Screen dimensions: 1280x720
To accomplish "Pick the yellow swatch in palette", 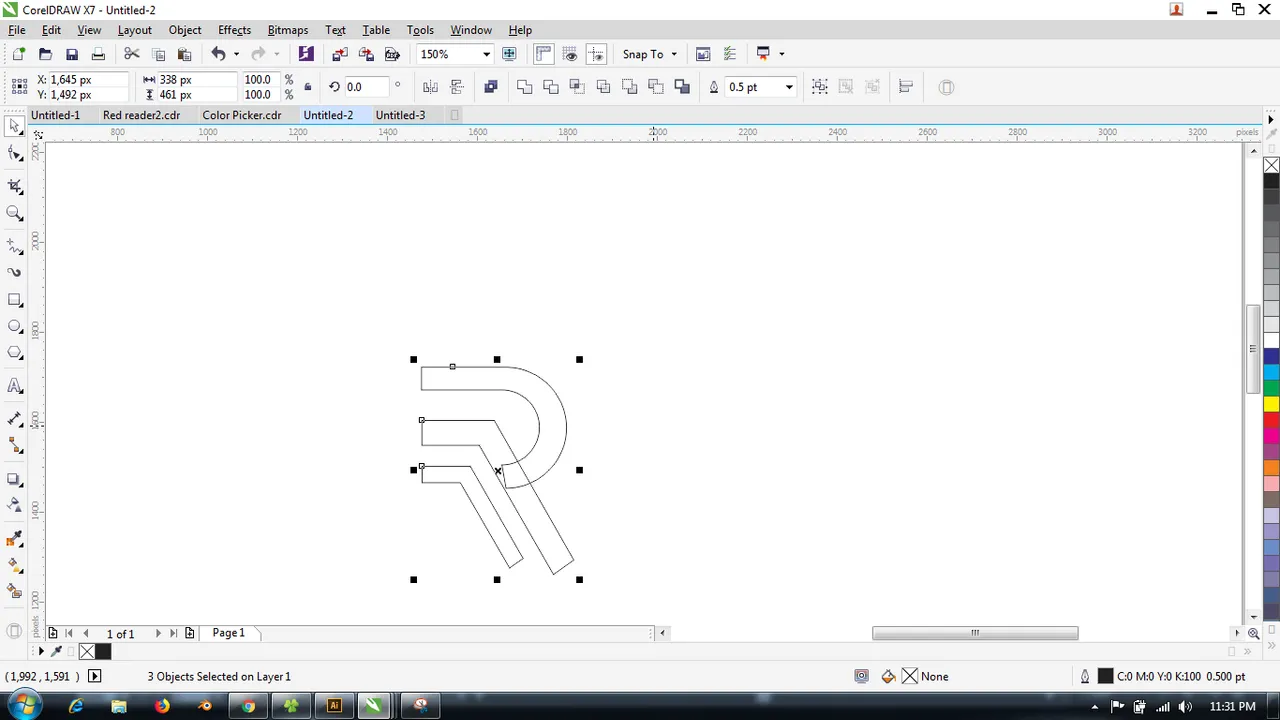I will coord(1271,404).
